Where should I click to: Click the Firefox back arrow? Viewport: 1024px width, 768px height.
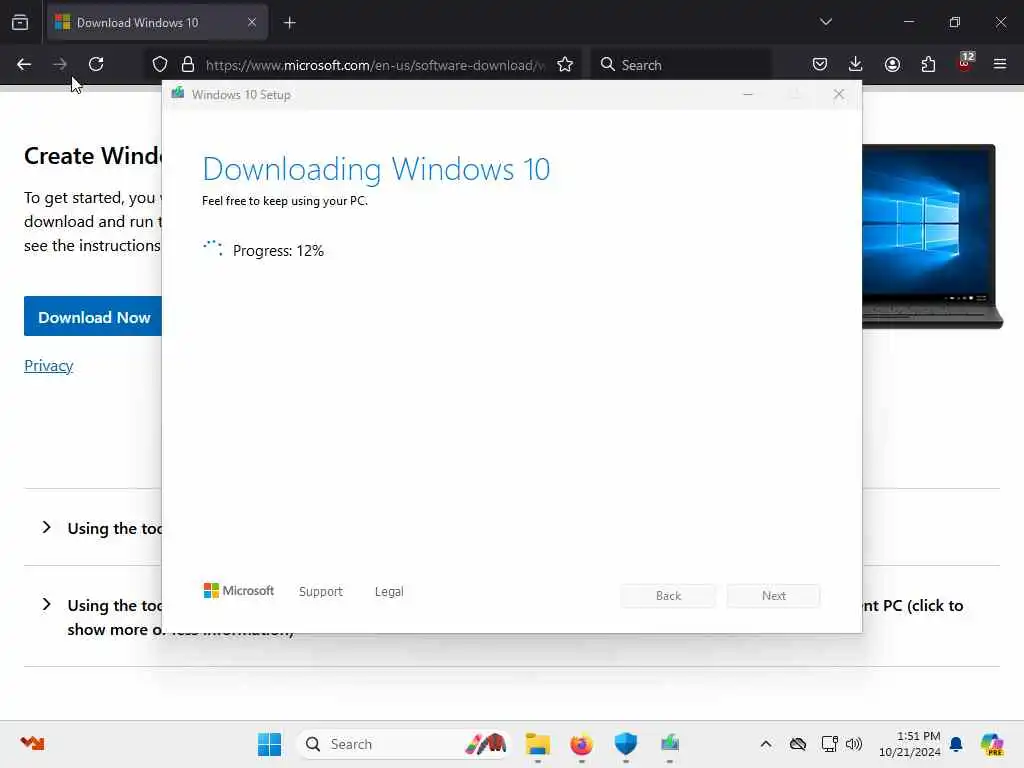(x=24, y=64)
